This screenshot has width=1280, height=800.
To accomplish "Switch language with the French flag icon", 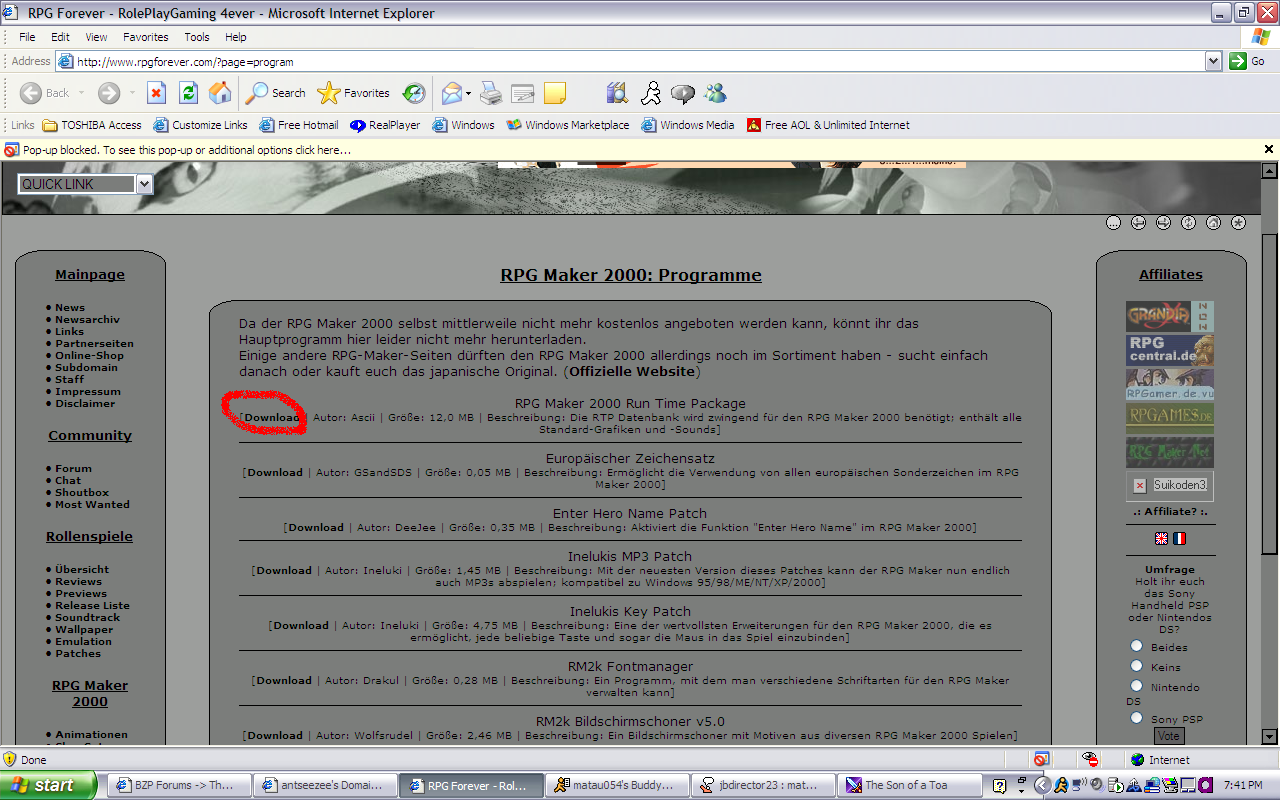I will coord(1179,538).
